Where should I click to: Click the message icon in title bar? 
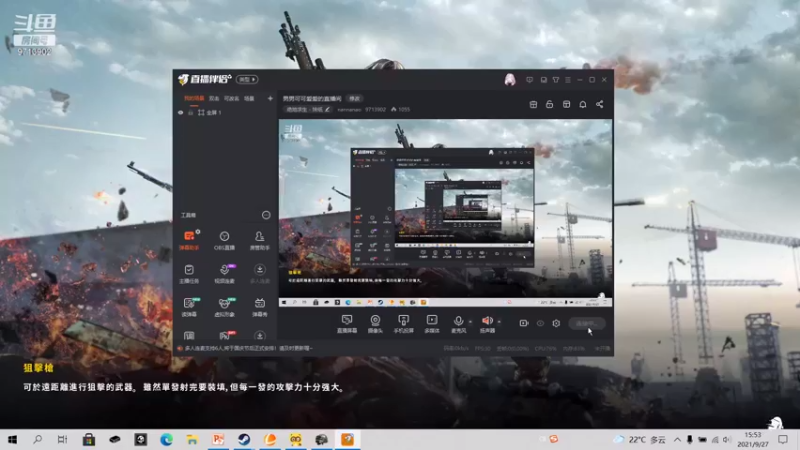530,80
